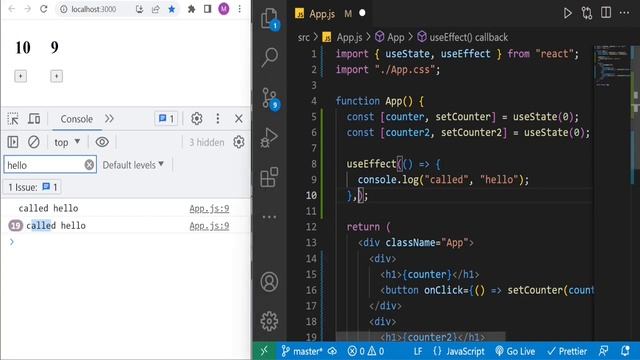
Task: Toggle the bookmark star
Action: click(x=172, y=9)
